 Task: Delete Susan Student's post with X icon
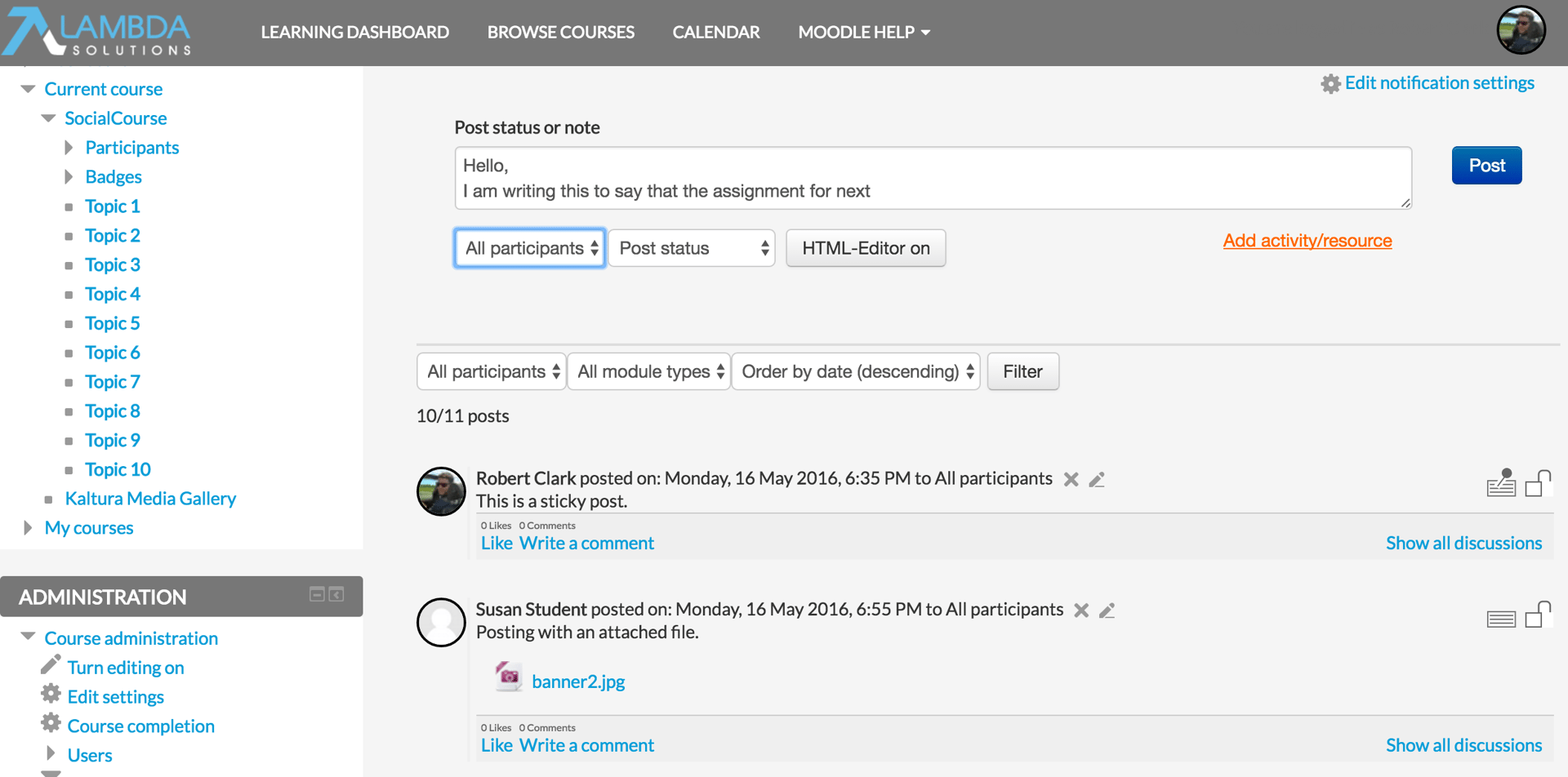(1081, 610)
